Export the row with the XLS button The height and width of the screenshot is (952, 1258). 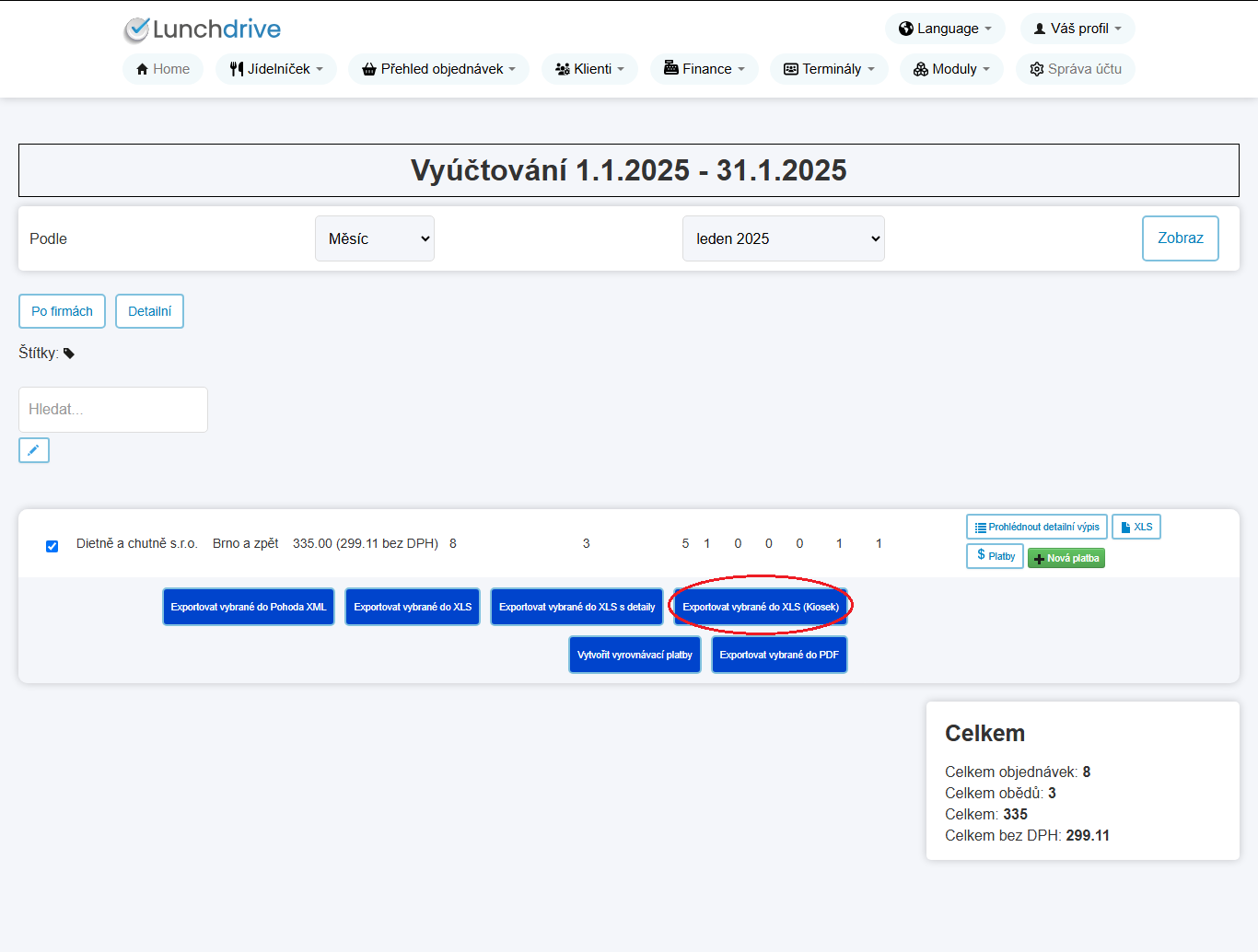point(1136,527)
